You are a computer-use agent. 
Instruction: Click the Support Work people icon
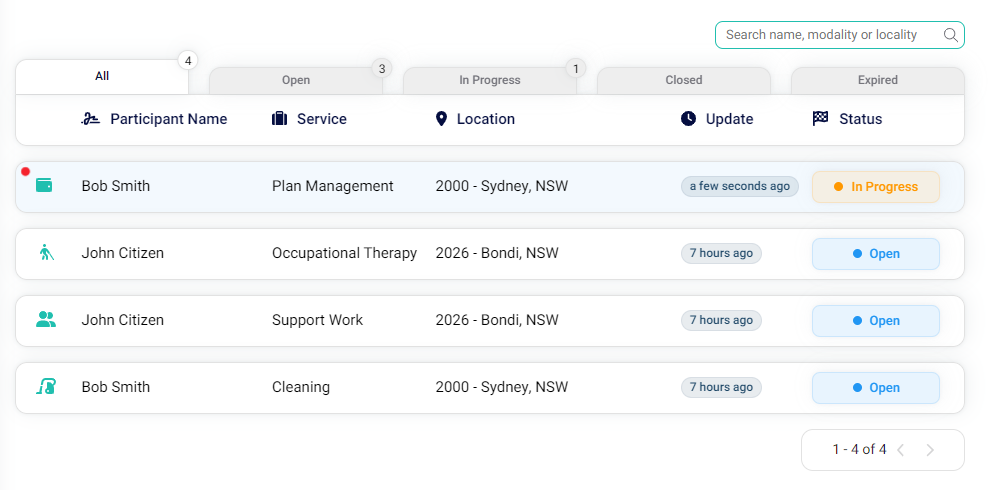tap(46, 319)
